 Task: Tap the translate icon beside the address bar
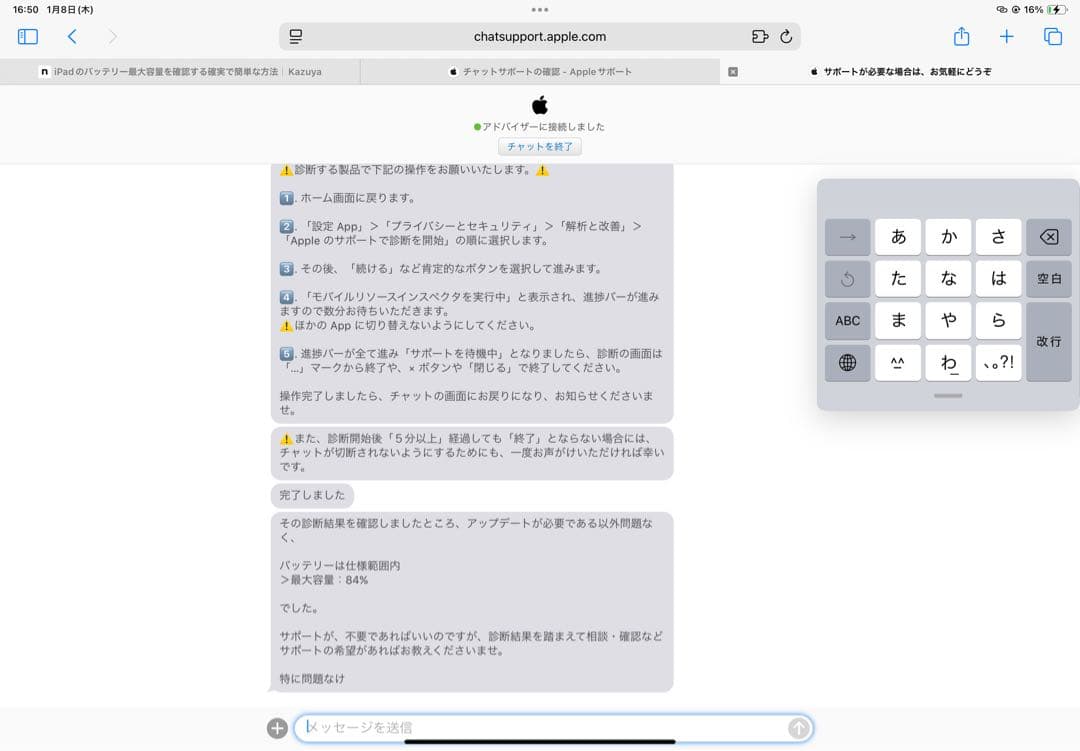[x=757, y=36]
